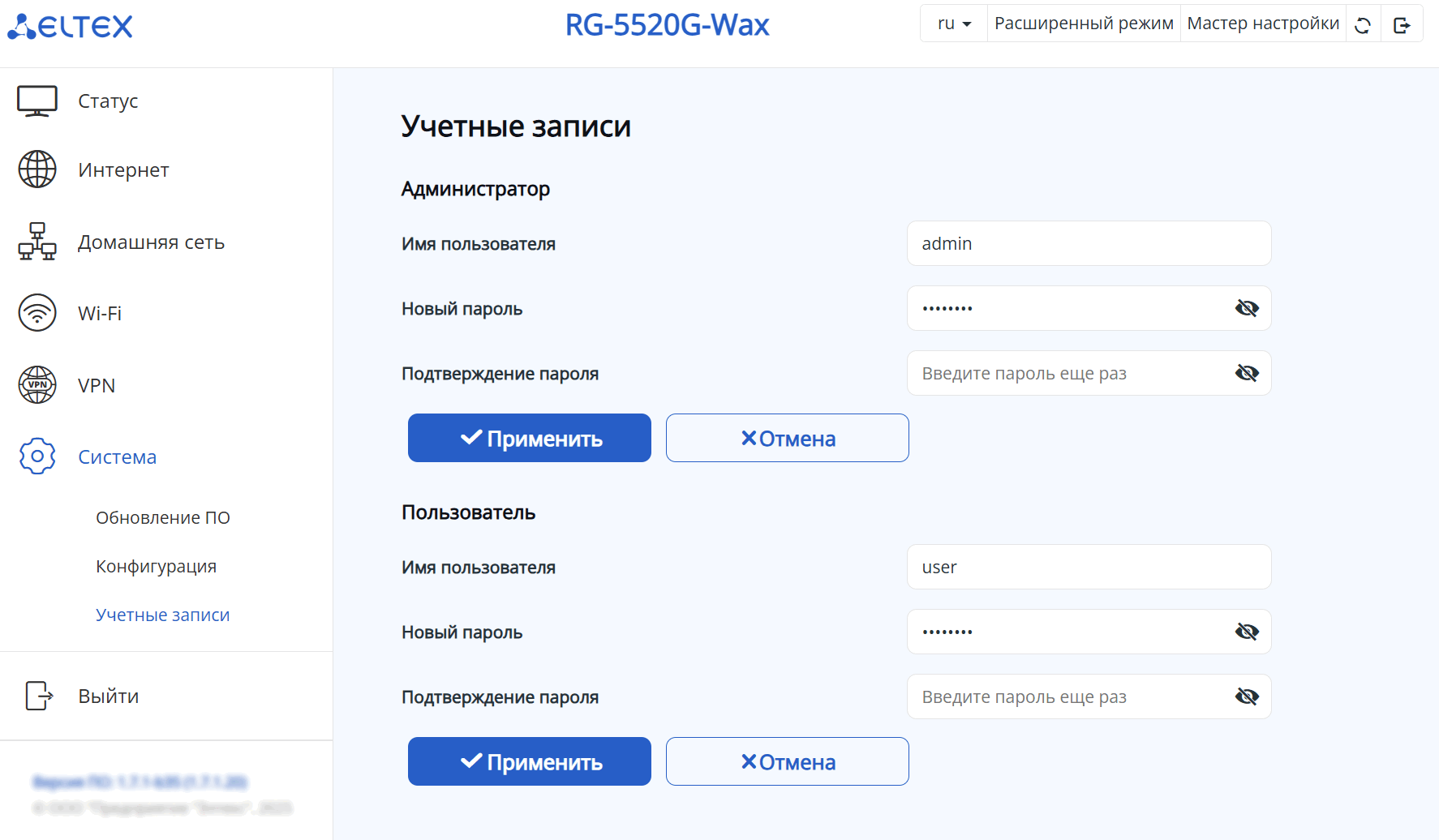
Task: Click the logout icon in top-right corner
Action: pos(1402,25)
